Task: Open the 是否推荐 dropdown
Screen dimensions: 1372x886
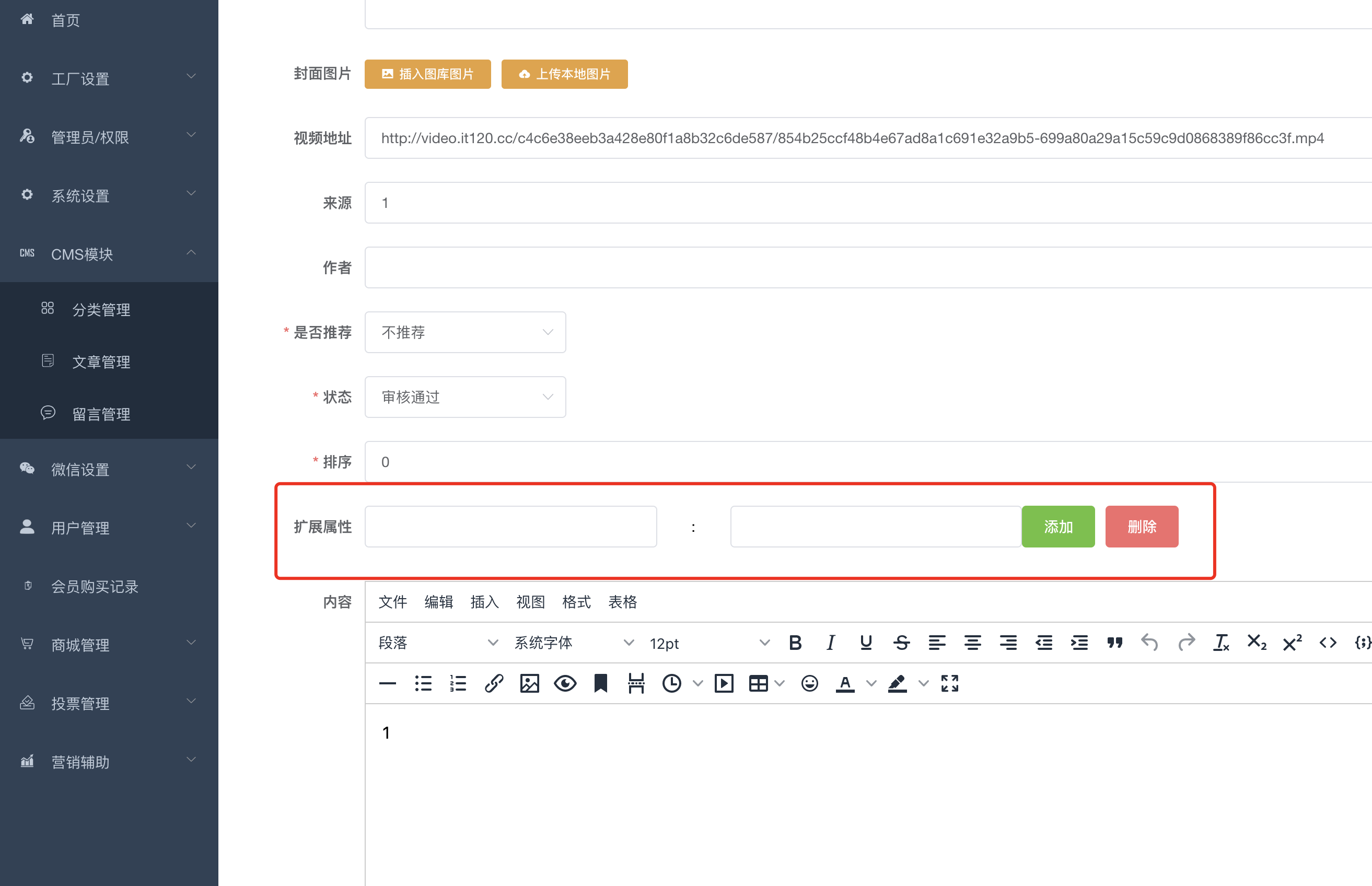Action: pos(465,333)
